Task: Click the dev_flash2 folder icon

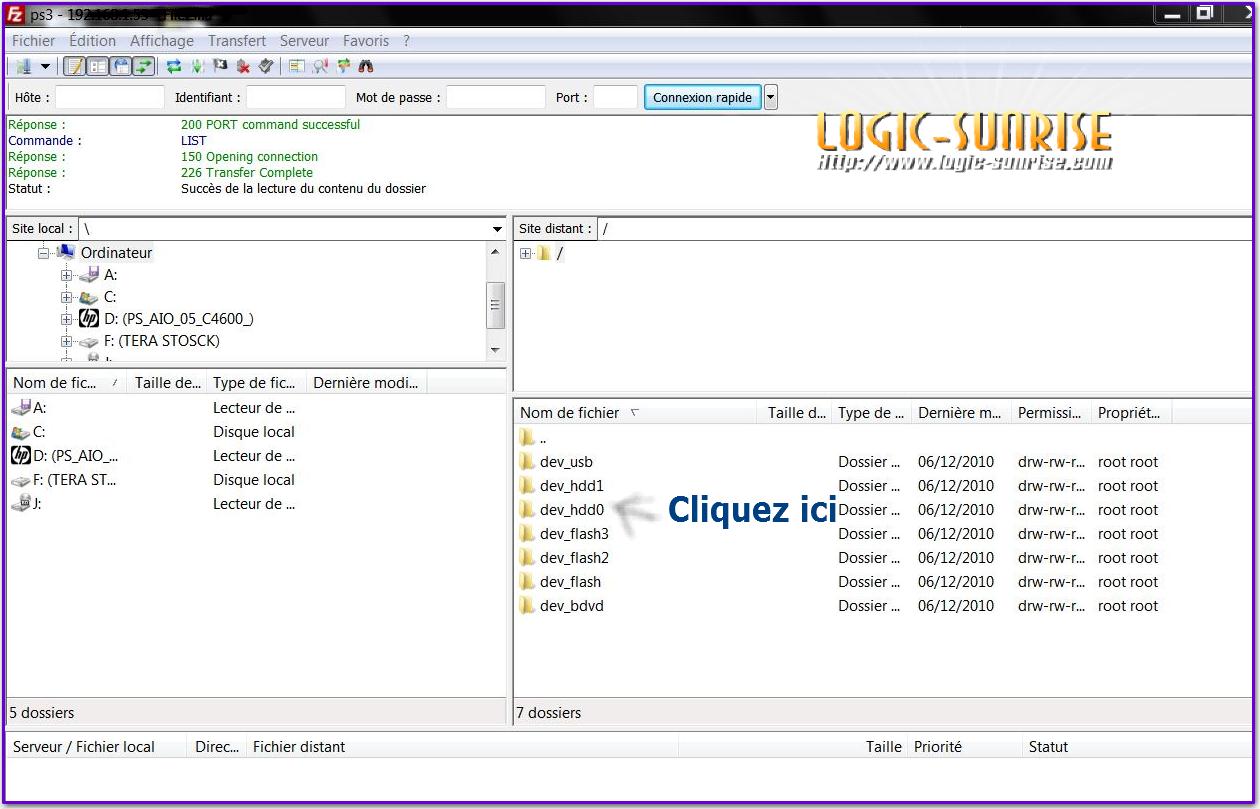Action: click(527, 558)
